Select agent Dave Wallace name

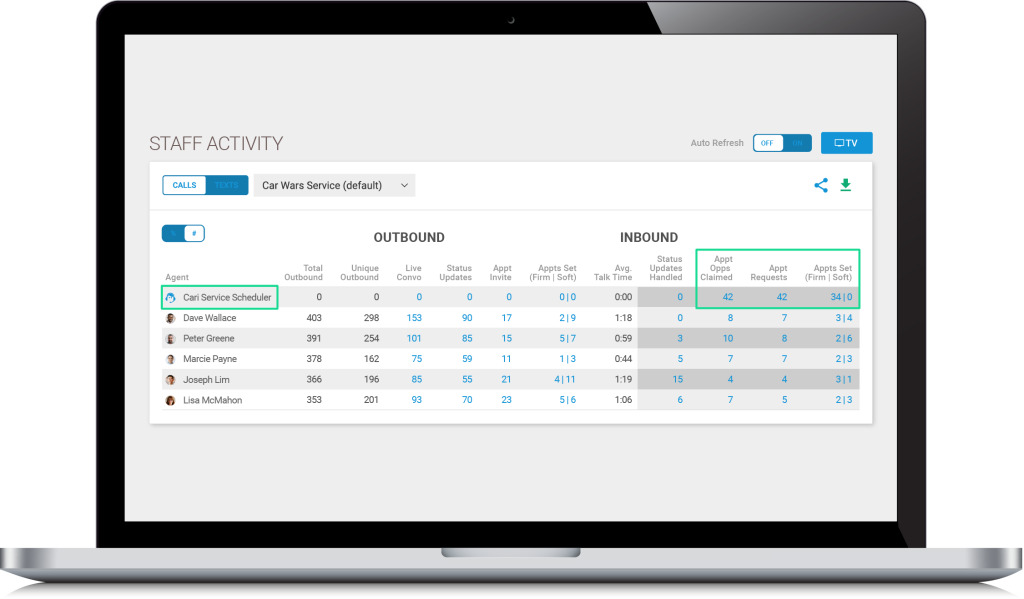pos(210,318)
